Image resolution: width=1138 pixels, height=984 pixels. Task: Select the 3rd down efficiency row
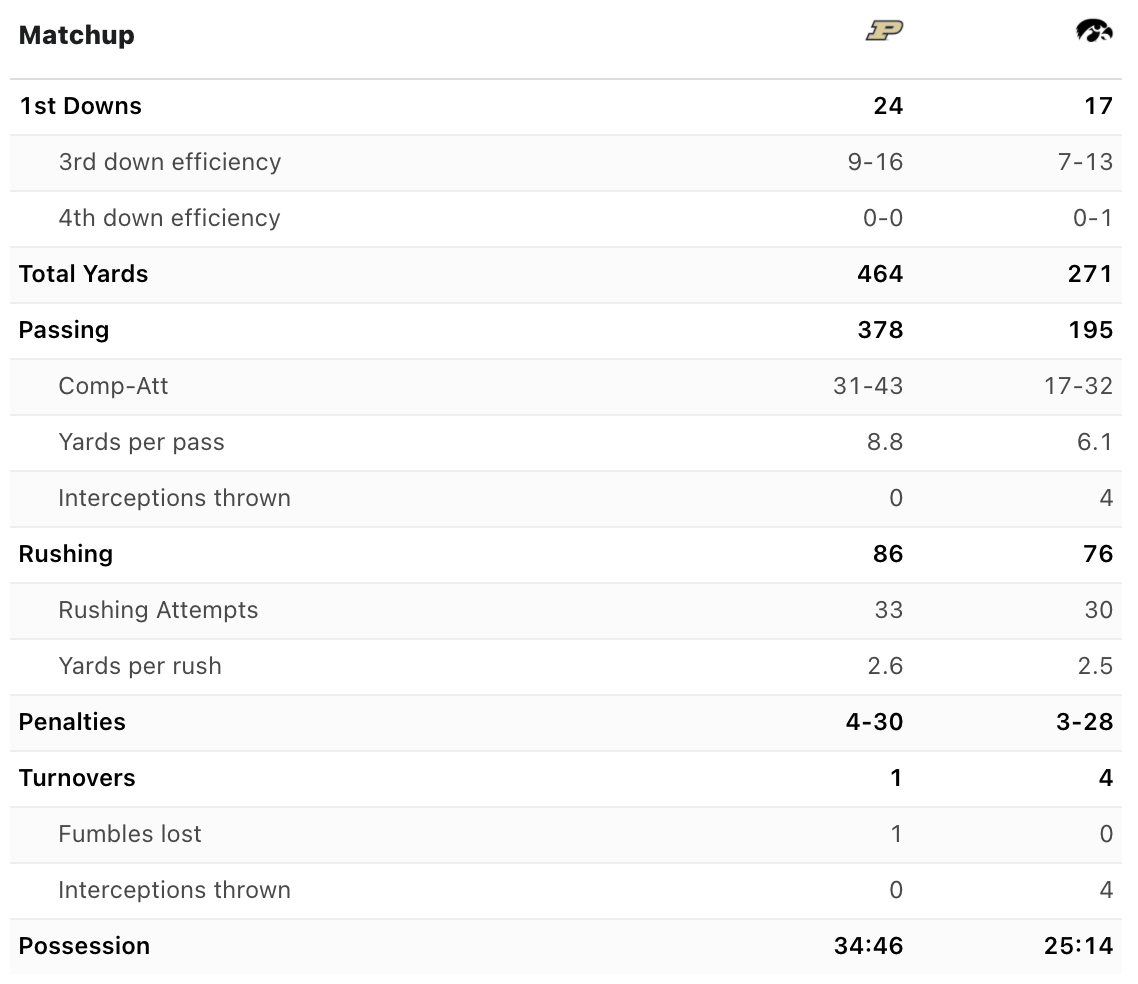(566, 163)
